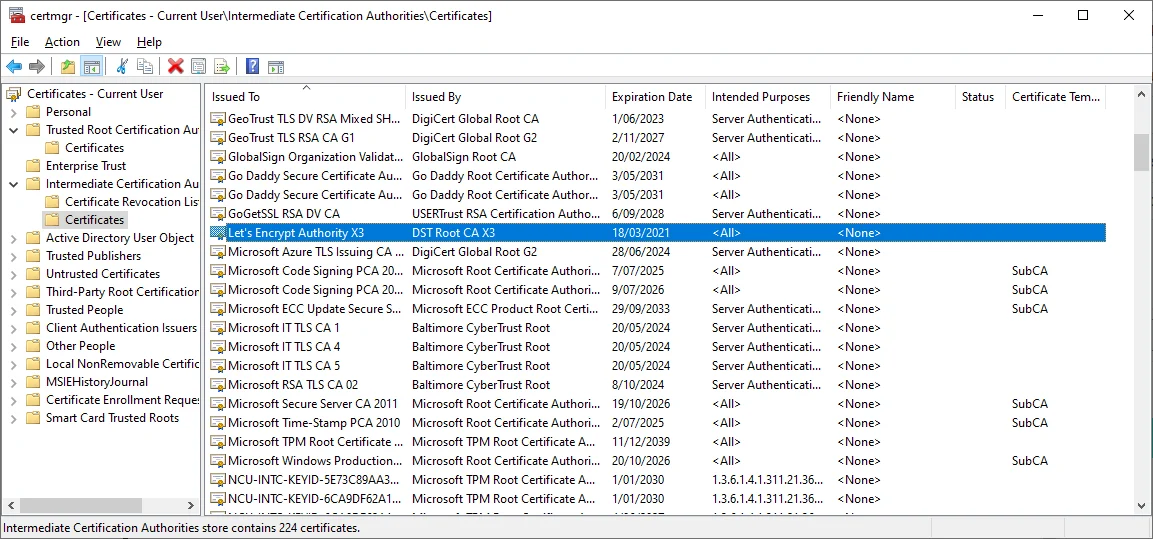Click the vertical scrollbar down arrow
Screen dimensions: 1153x539
click(1141, 505)
